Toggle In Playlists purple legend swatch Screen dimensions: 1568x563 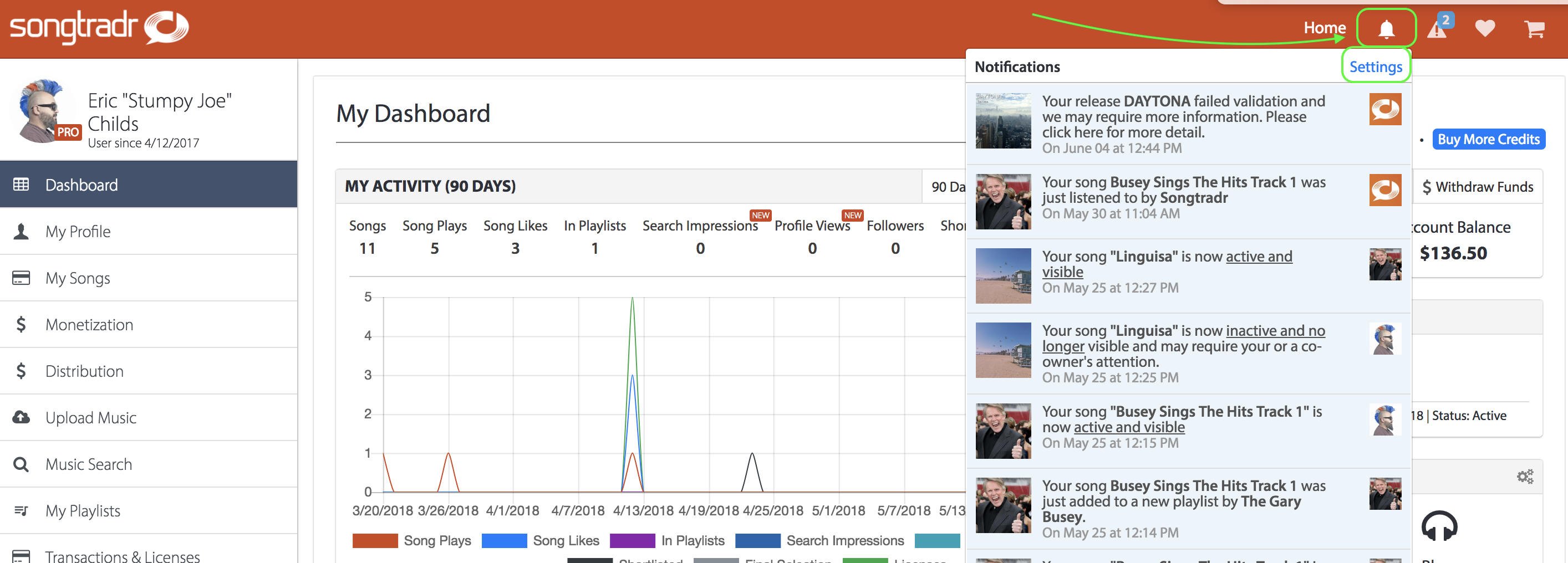point(633,540)
